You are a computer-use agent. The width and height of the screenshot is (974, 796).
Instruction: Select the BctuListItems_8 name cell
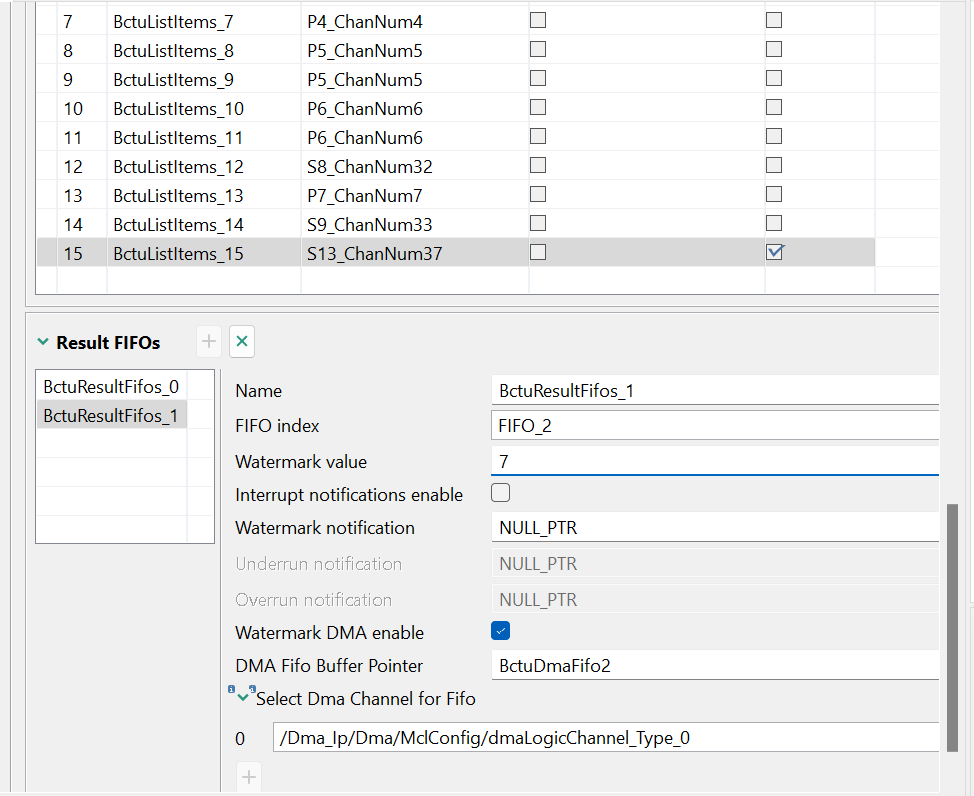[204, 50]
